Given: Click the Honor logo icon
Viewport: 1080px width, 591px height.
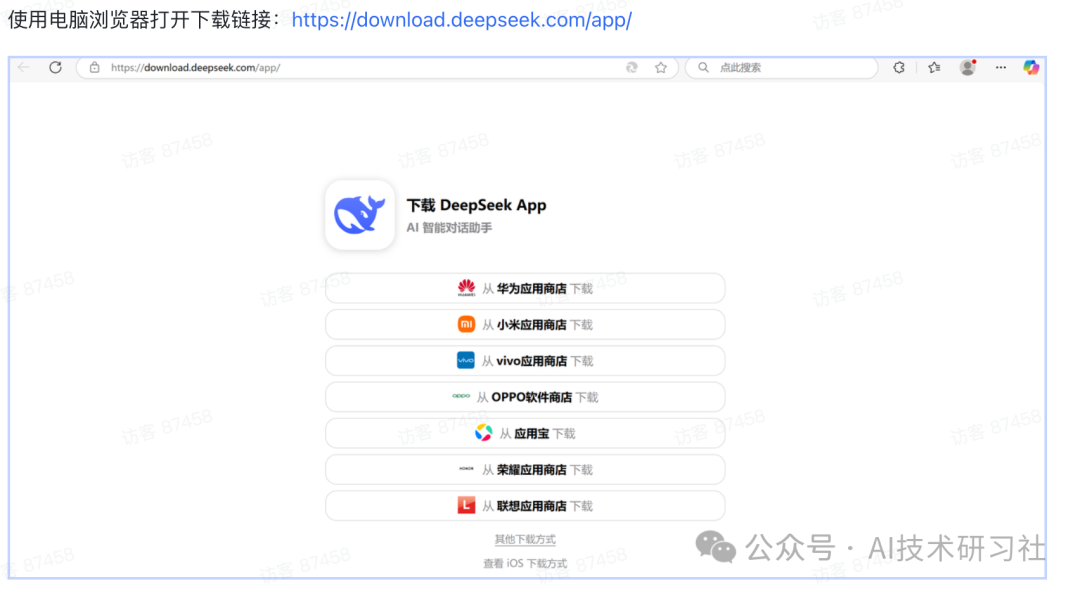Looking at the screenshot, I should click(466, 468).
